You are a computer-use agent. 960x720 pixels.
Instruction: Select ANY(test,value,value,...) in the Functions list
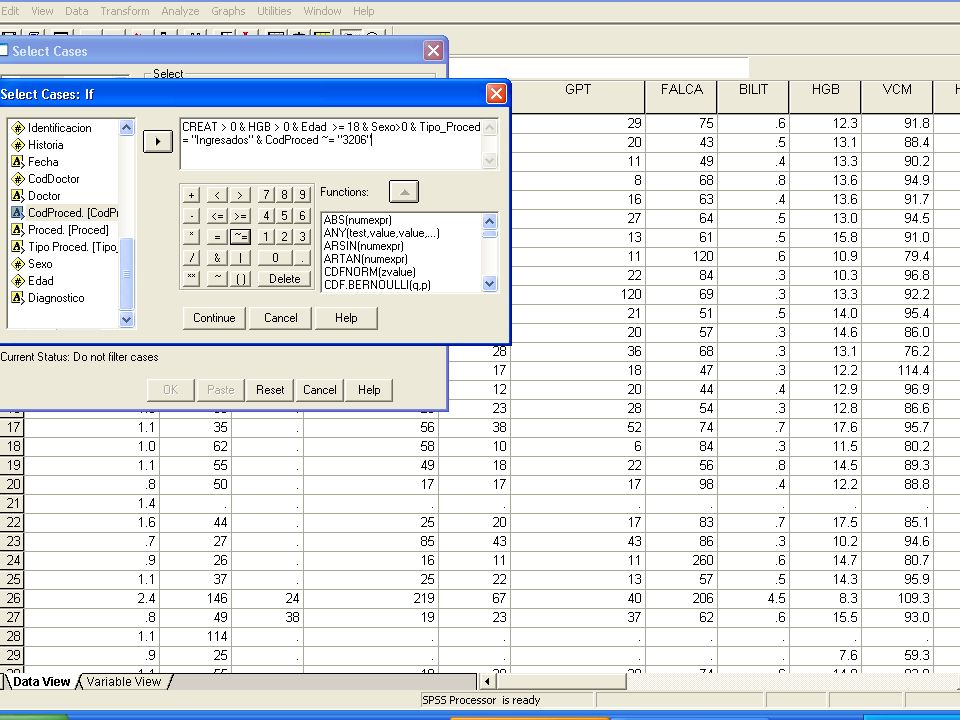pyautogui.click(x=381, y=233)
